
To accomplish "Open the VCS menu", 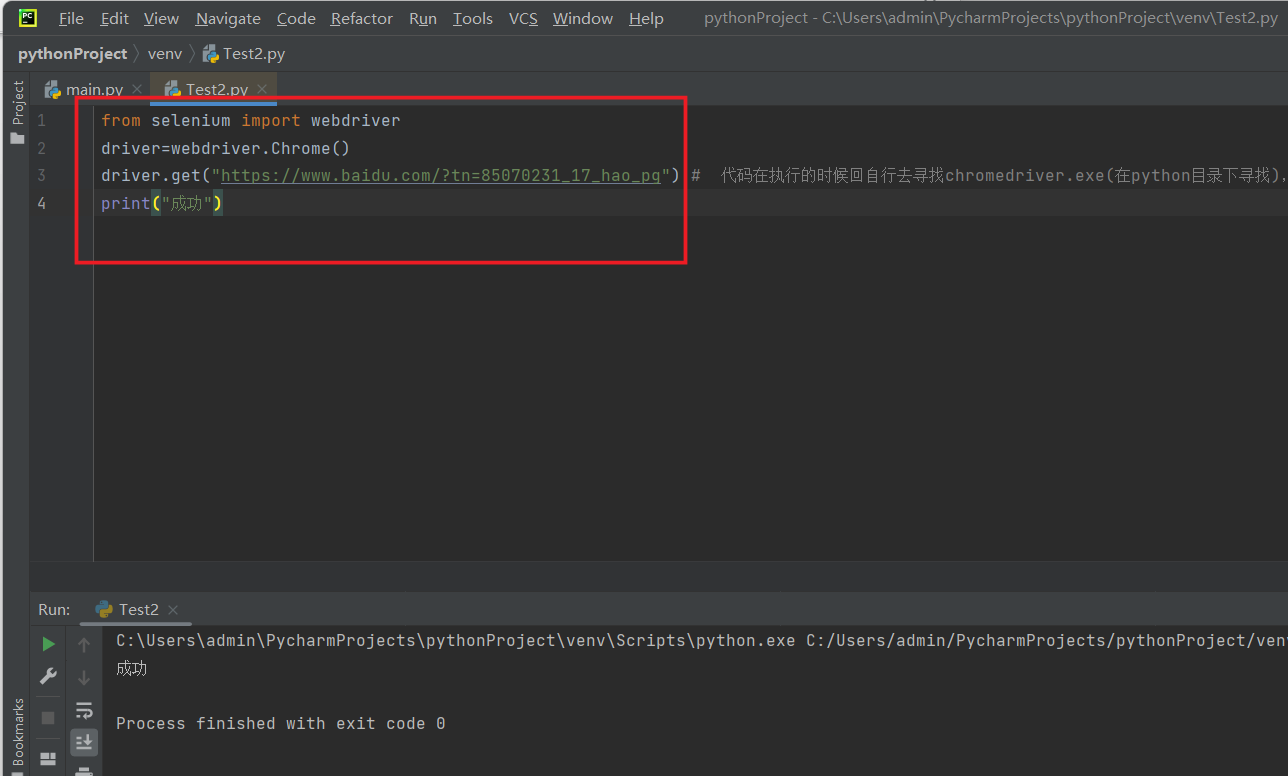I will pyautogui.click(x=523, y=18).
